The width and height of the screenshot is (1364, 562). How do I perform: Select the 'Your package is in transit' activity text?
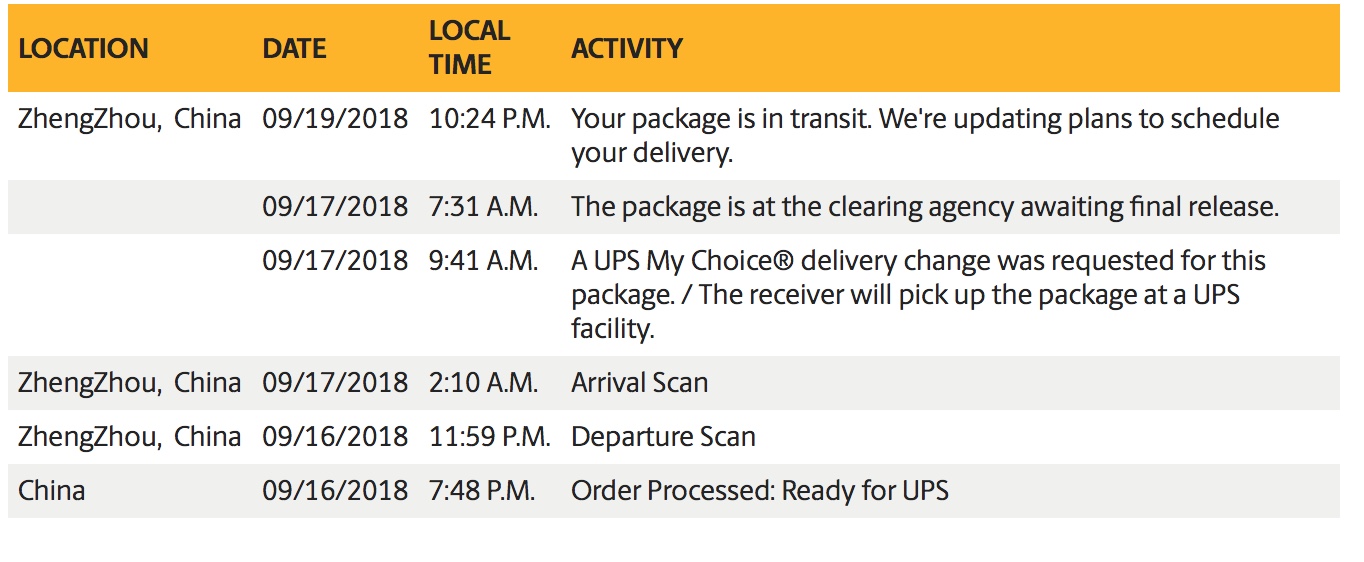(925, 135)
